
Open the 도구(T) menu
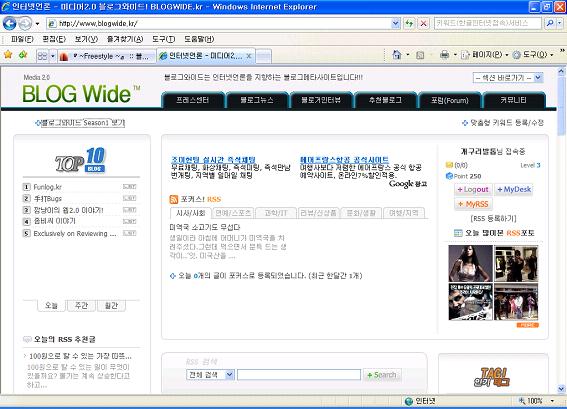point(163,39)
